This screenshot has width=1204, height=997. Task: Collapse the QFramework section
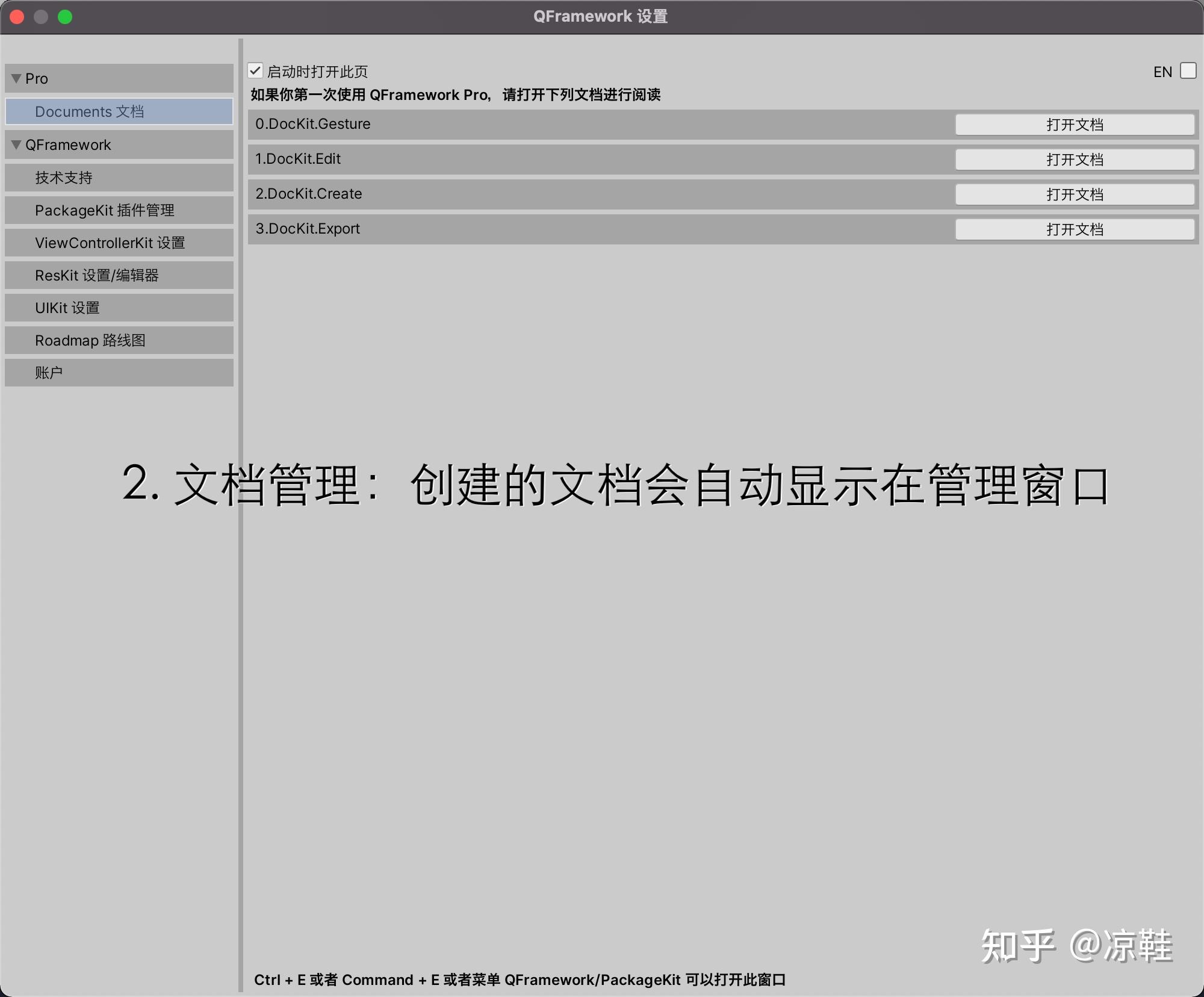(16, 144)
